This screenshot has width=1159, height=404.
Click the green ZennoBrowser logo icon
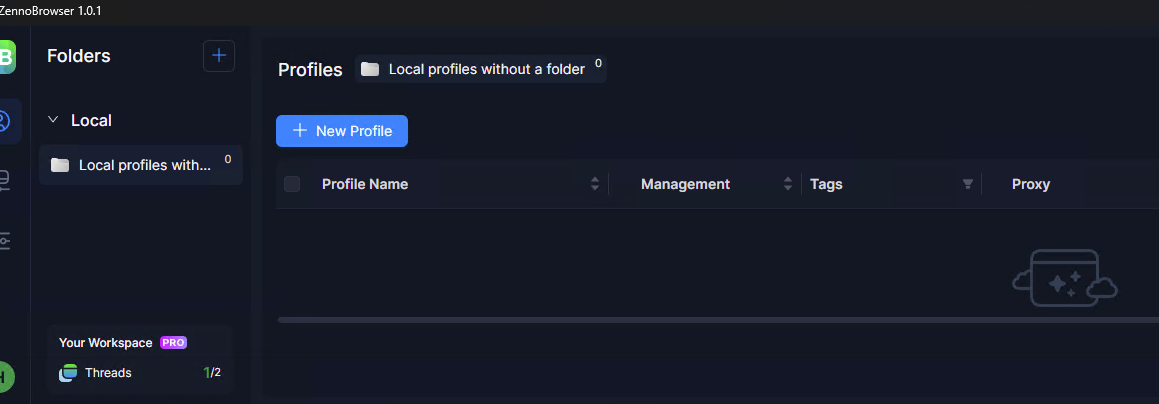[x=7, y=56]
